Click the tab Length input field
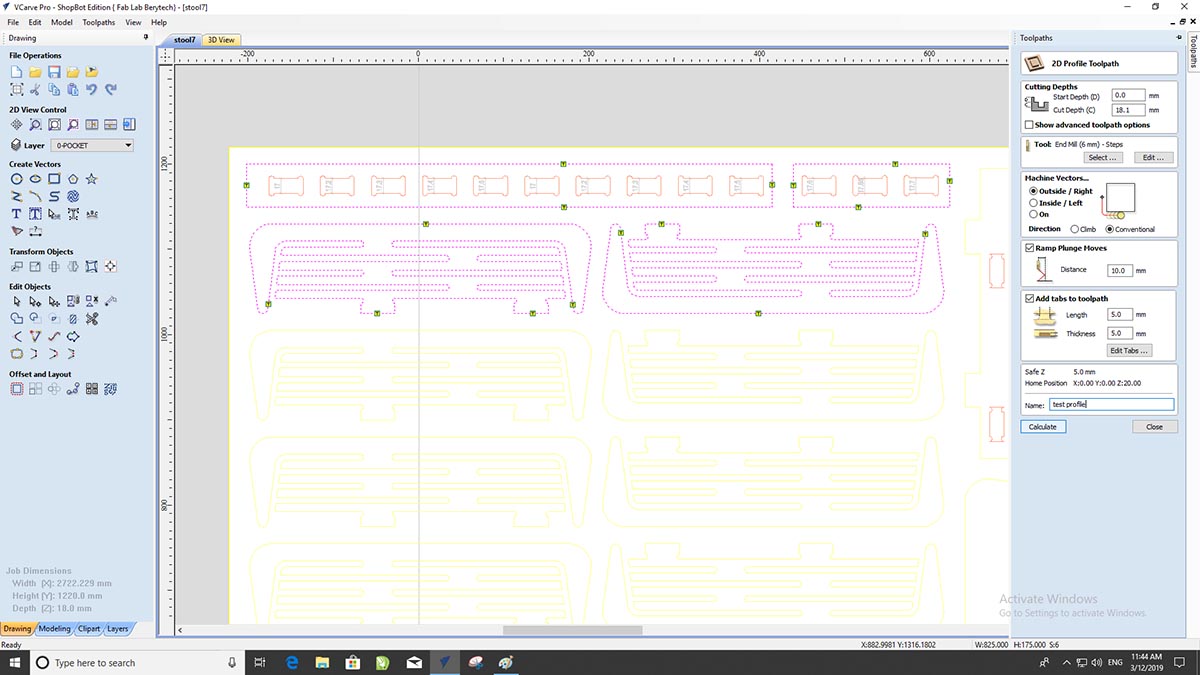Viewport: 1200px width, 675px height. point(1121,315)
